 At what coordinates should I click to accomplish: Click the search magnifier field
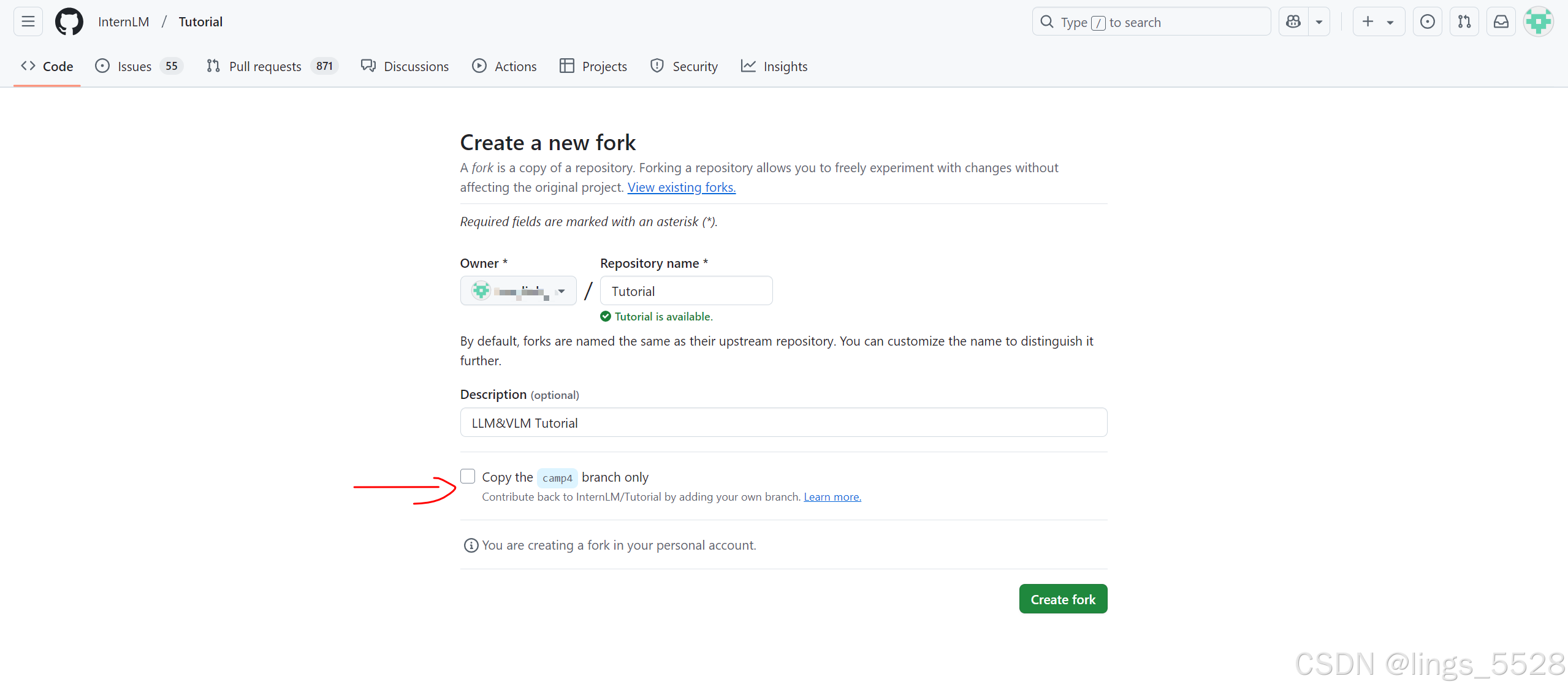coord(1151,22)
